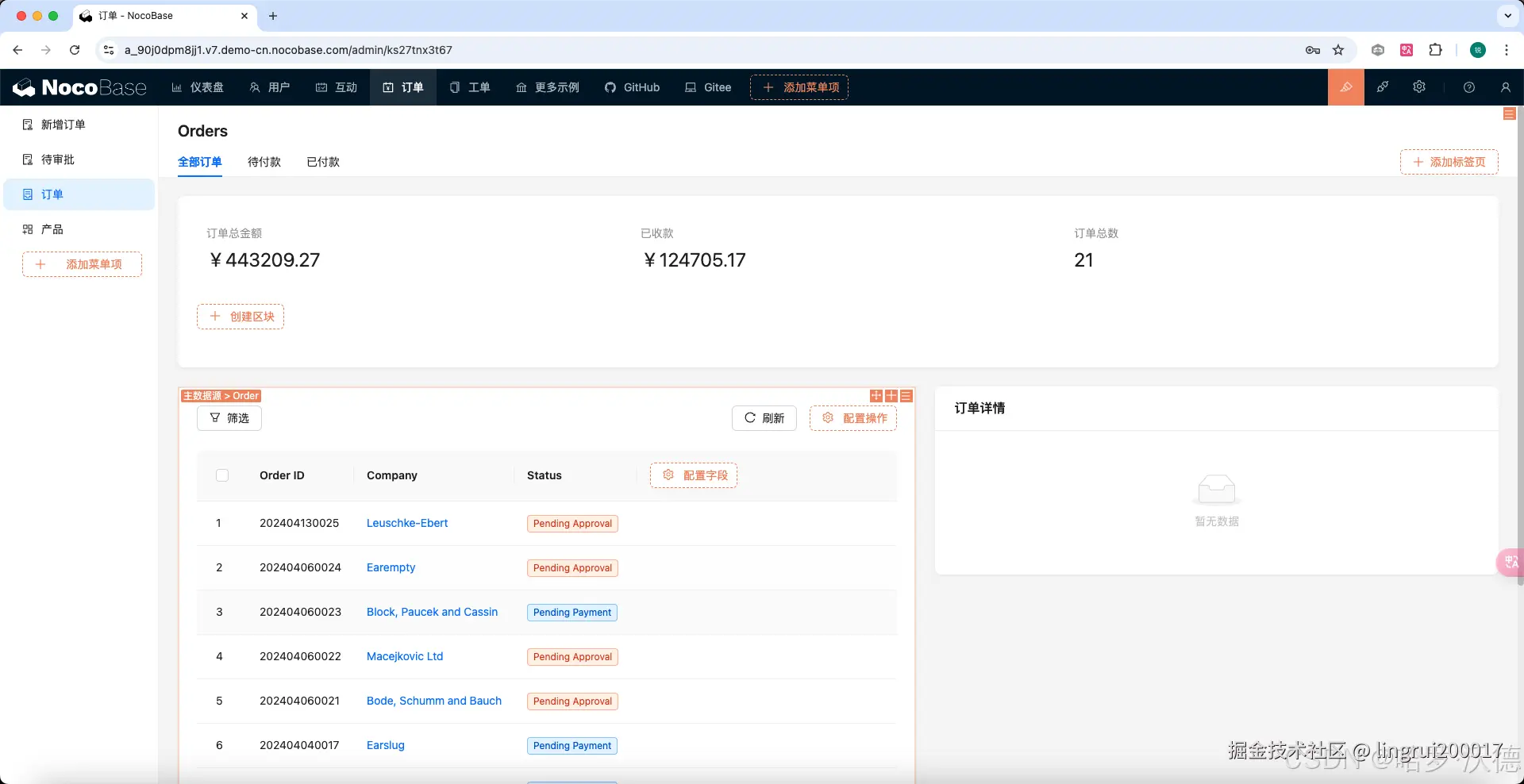Open the Order block settings menu icon
This screenshot has height=784, width=1524.
pos(906,396)
